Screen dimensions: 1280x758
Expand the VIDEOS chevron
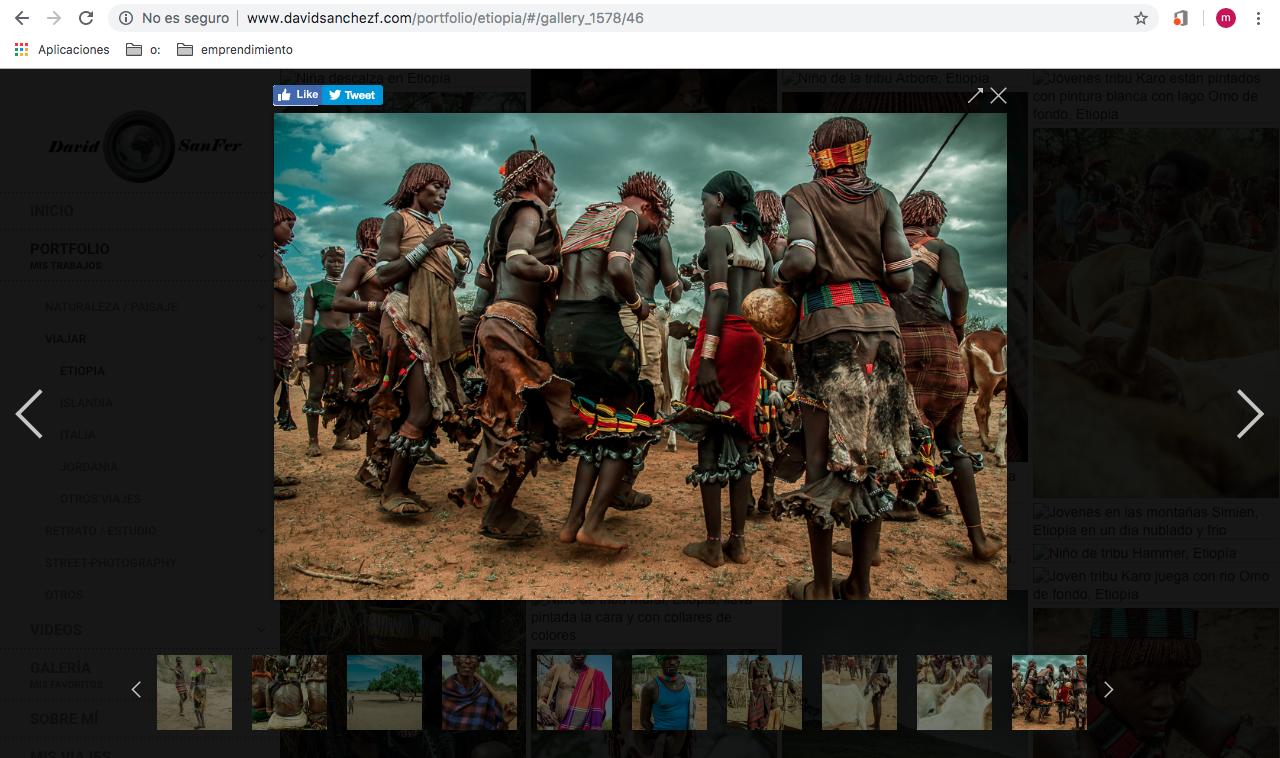pyautogui.click(x=262, y=630)
